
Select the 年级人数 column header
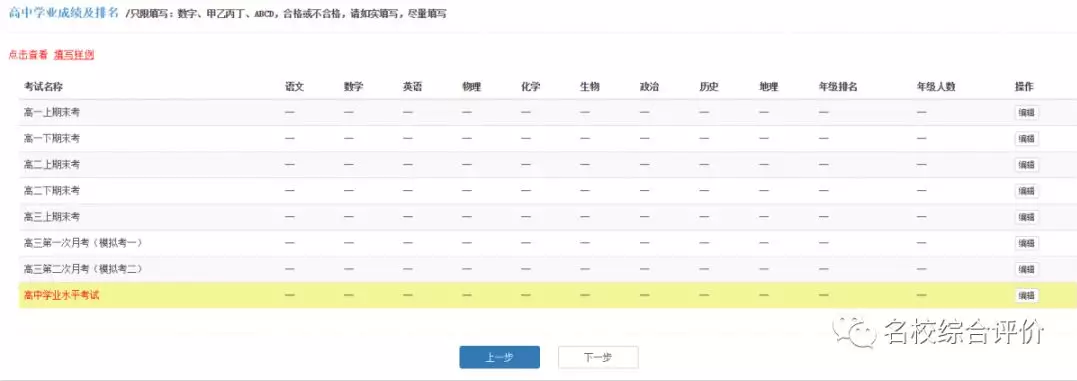[x=936, y=86]
